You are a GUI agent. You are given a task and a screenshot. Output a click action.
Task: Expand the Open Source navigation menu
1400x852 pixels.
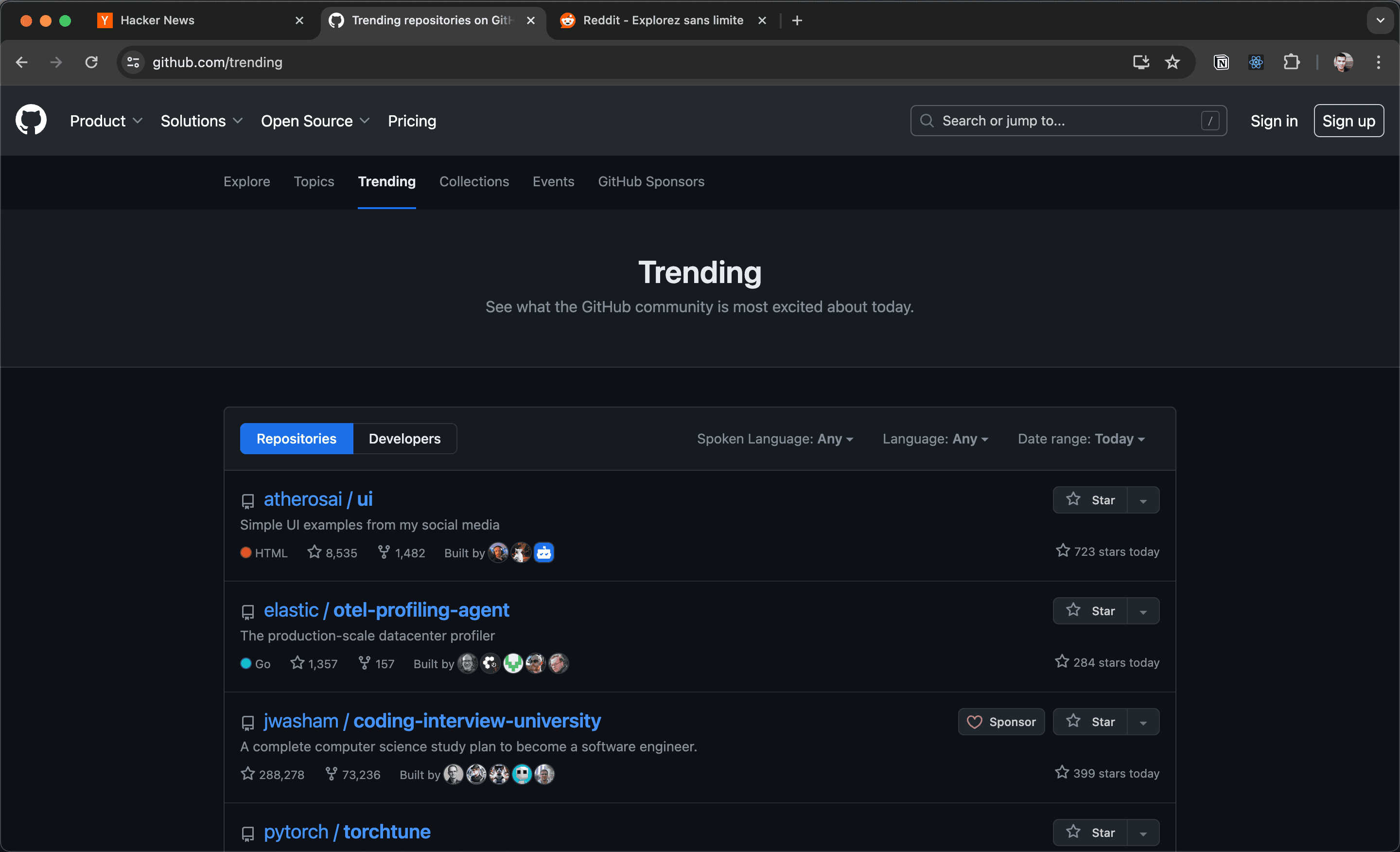(315, 121)
